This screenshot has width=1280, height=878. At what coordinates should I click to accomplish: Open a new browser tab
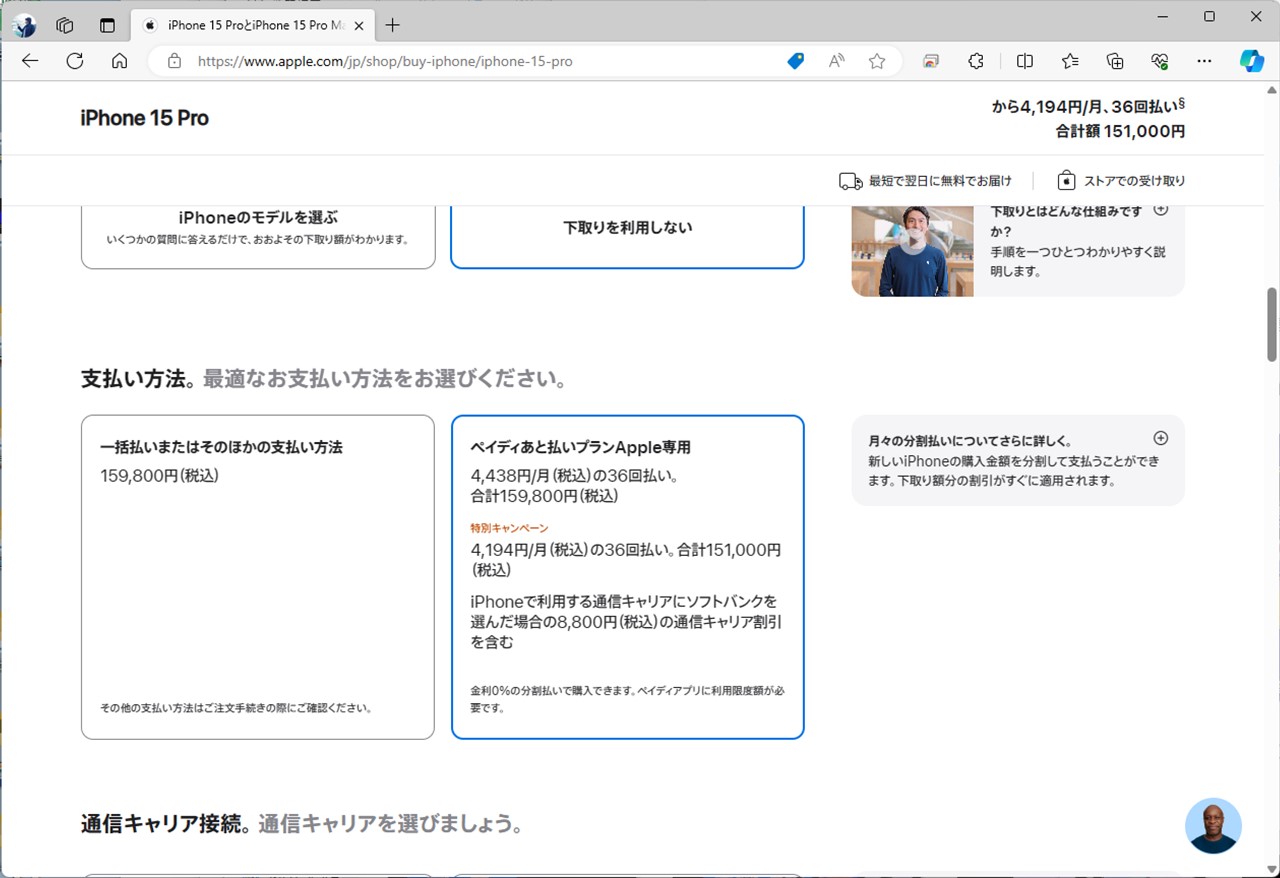[393, 25]
